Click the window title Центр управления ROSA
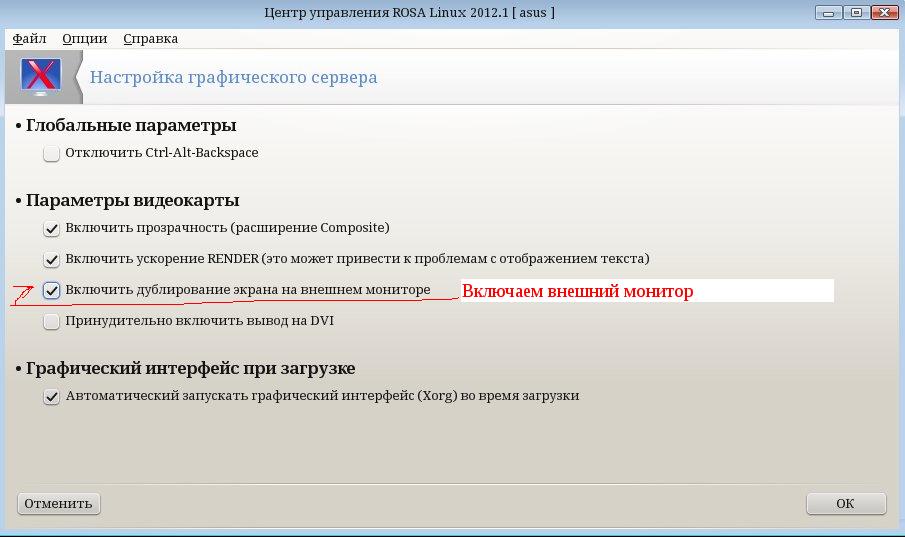Image resolution: width=905 pixels, height=537 pixels. tap(409, 12)
